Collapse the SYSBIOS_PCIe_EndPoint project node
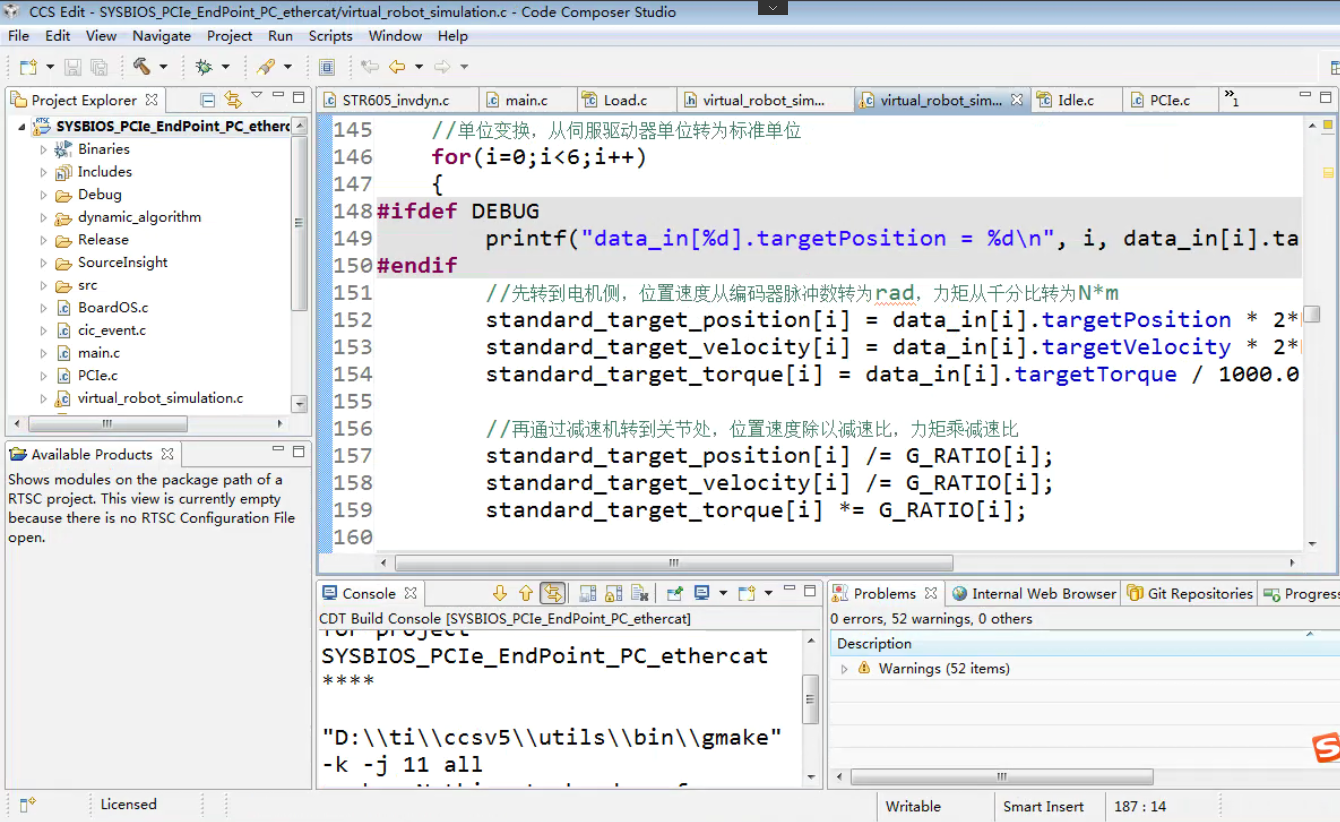The image size is (1340, 822). [x=21, y=127]
